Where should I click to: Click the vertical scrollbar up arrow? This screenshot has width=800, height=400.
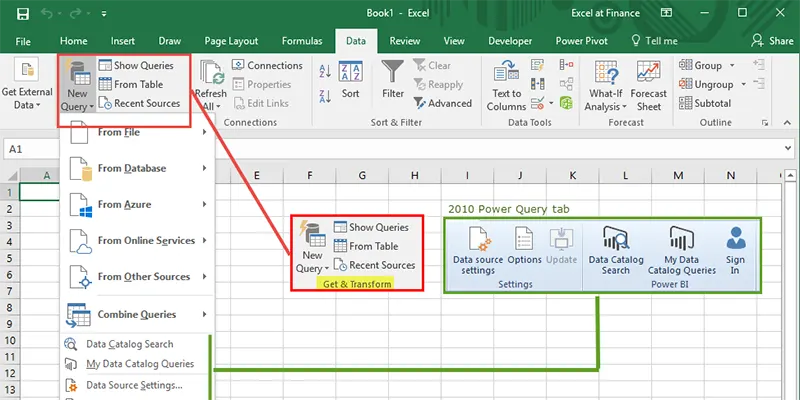click(x=790, y=176)
